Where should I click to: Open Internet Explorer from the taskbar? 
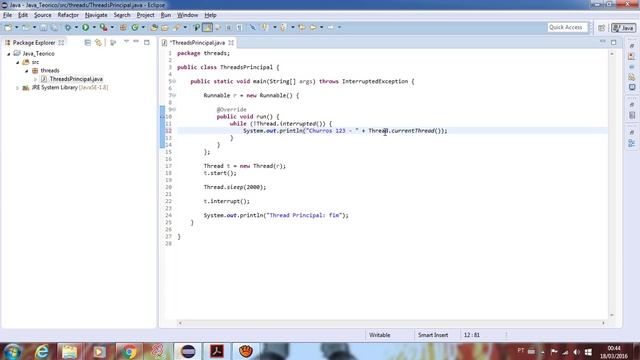click(42, 351)
